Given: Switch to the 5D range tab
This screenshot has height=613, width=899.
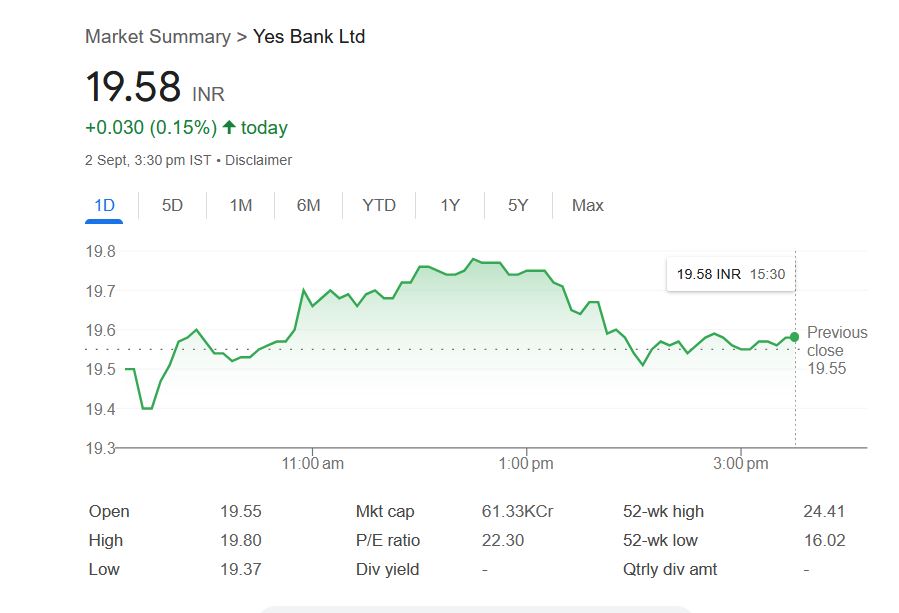Looking at the screenshot, I should [172, 205].
